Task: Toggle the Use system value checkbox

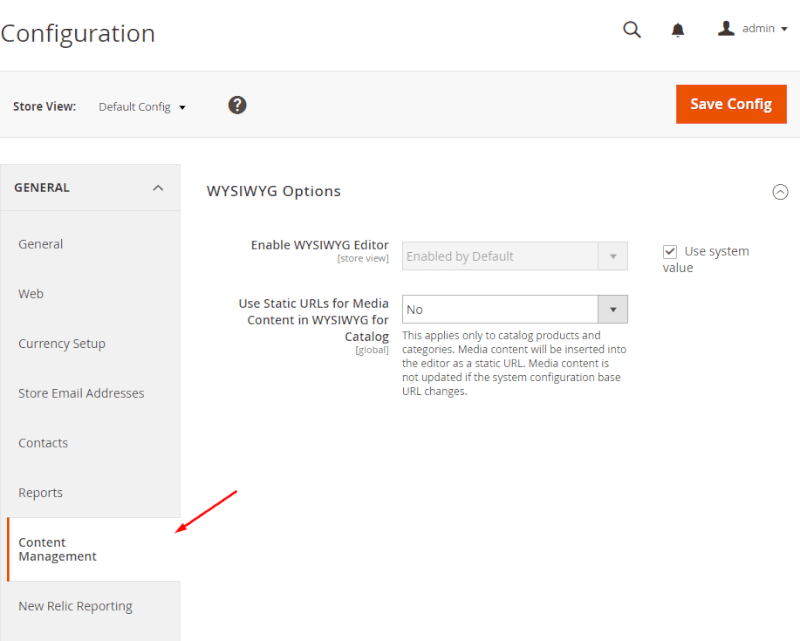Action: [x=670, y=252]
